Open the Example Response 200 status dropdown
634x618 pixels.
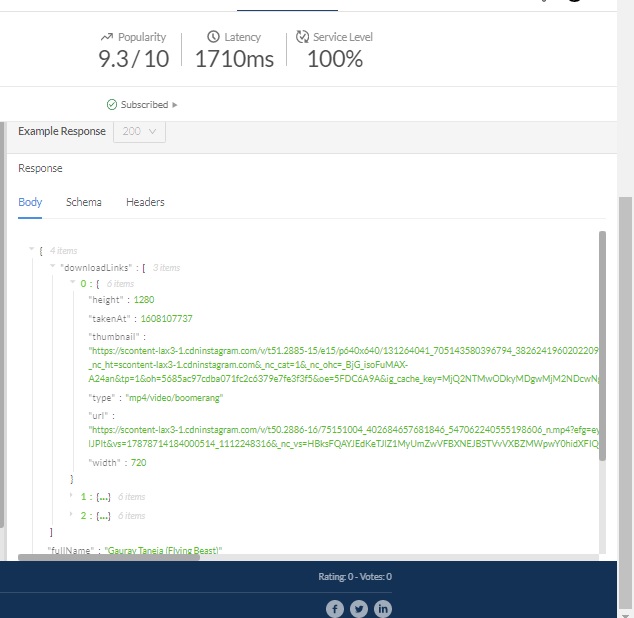pos(139,132)
